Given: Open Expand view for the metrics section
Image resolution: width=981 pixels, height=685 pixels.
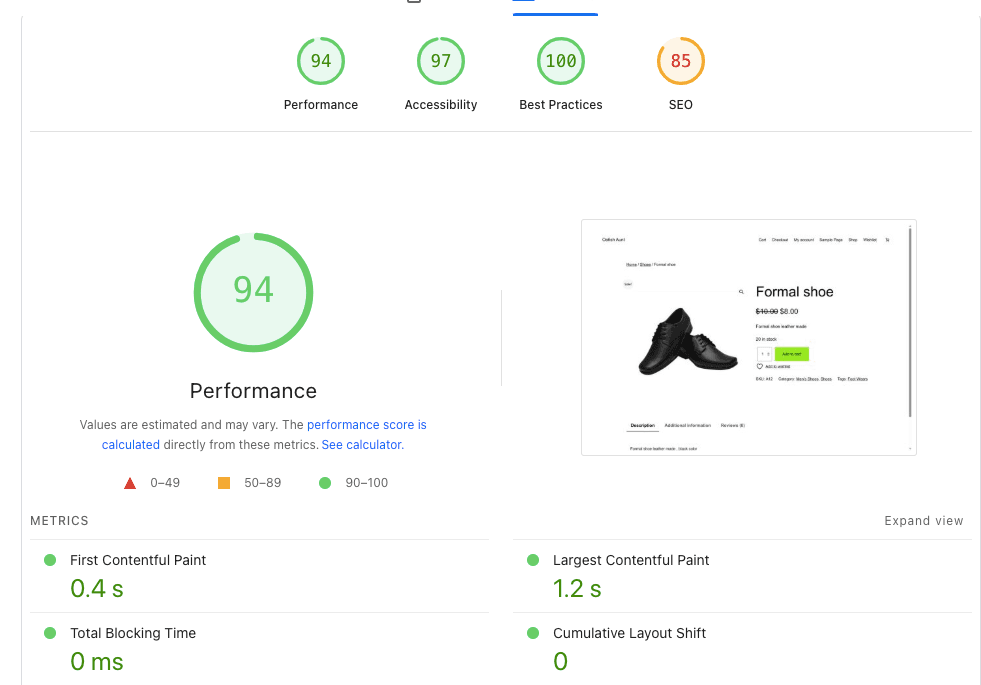Looking at the screenshot, I should pyautogui.click(x=923, y=520).
